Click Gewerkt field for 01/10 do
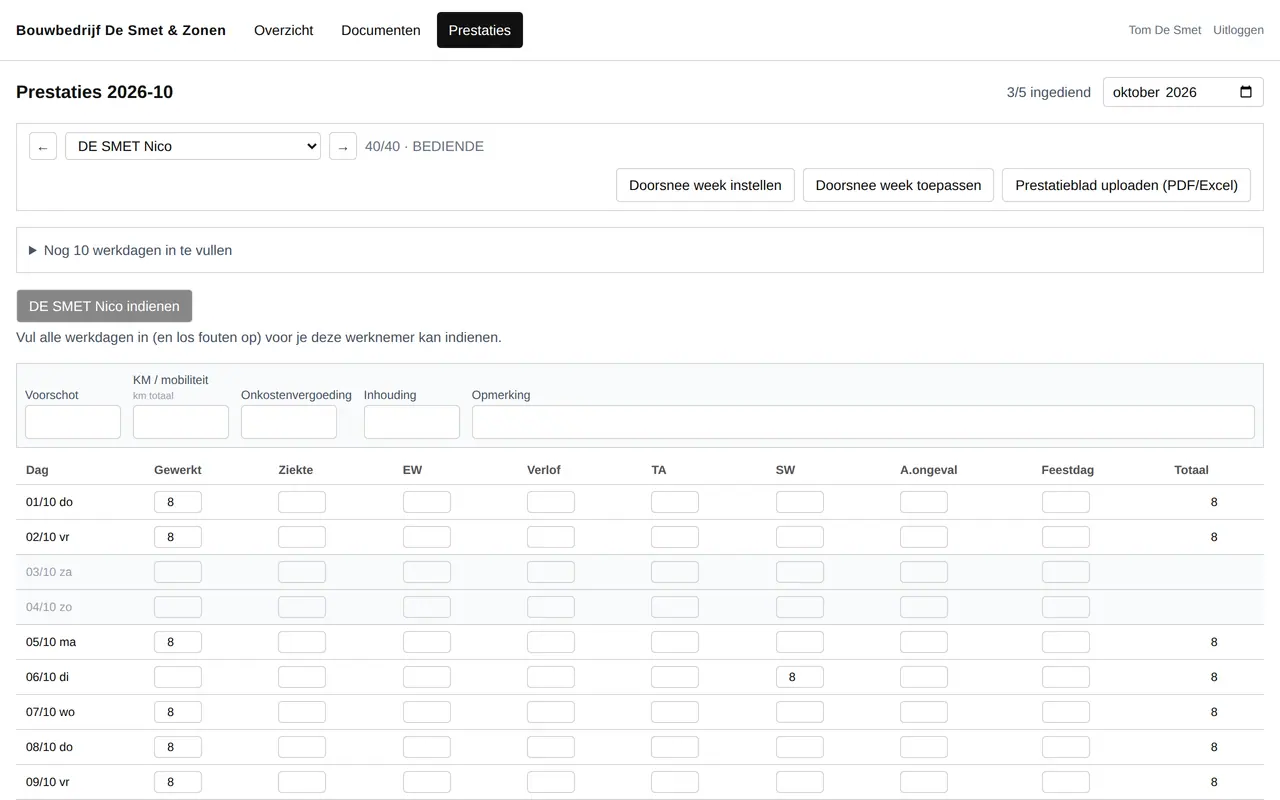1280x800 pixels. [178, 502]
